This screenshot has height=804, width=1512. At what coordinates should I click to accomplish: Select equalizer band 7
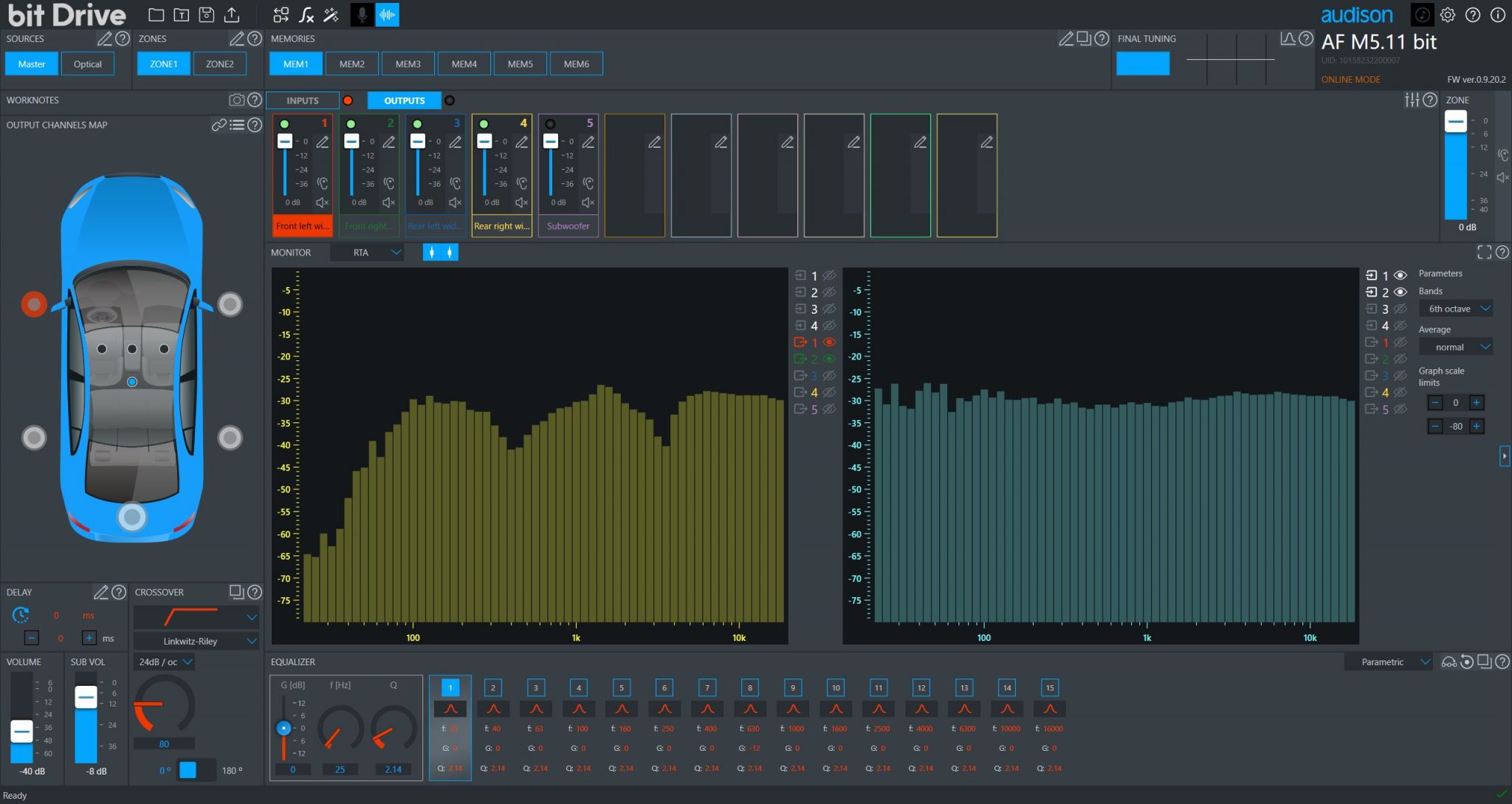(x=707, y=687)
